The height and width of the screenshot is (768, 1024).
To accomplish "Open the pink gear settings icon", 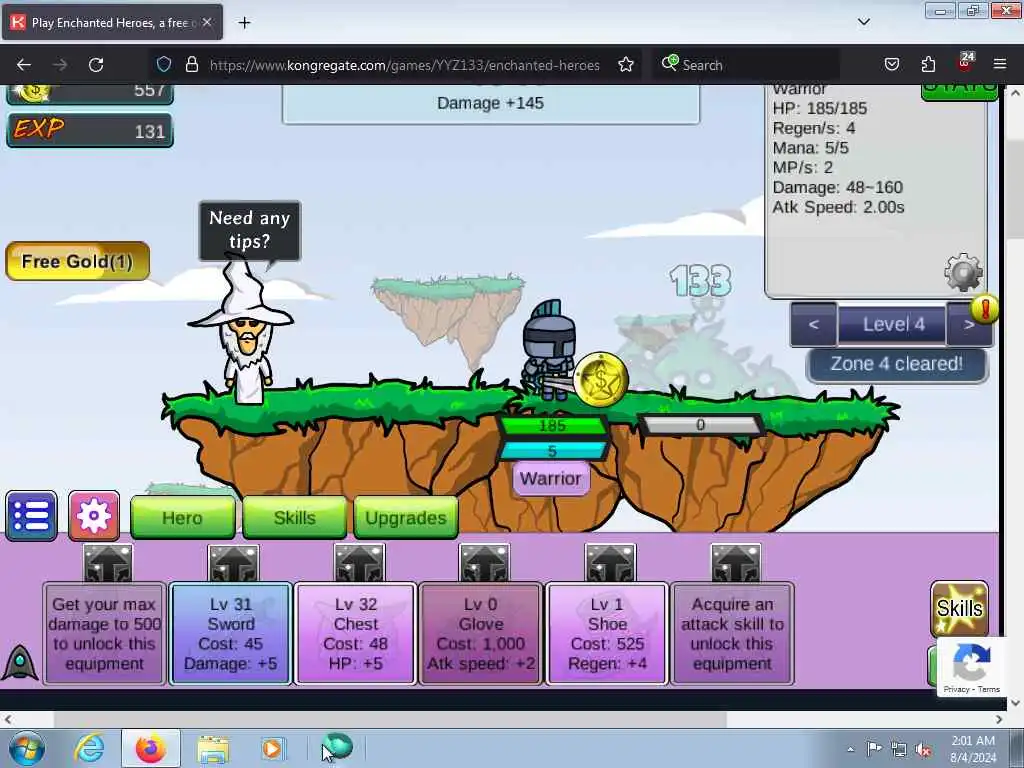I will click(x=94, y=516).
